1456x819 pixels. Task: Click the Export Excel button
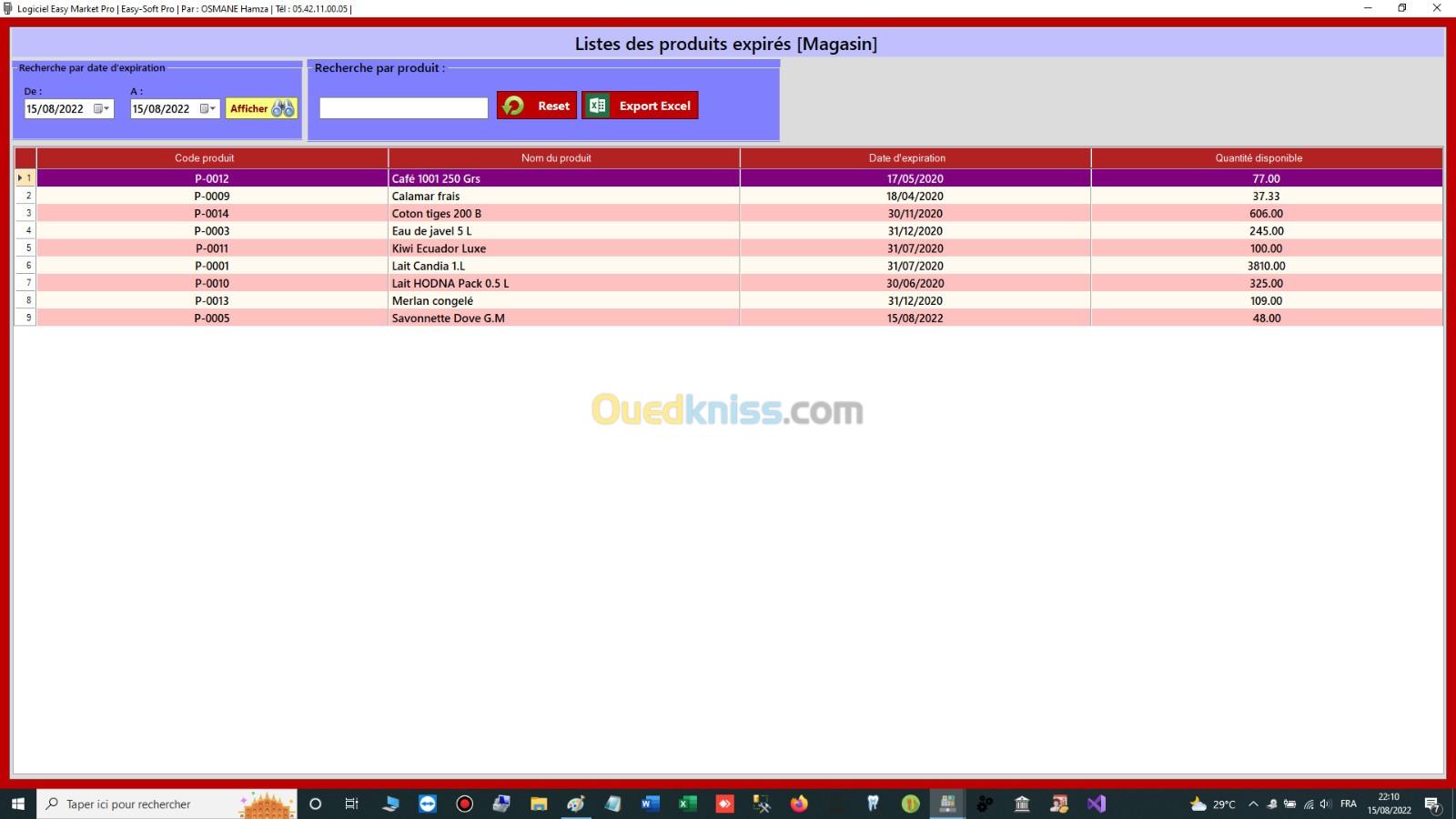[x=640, y=106]
